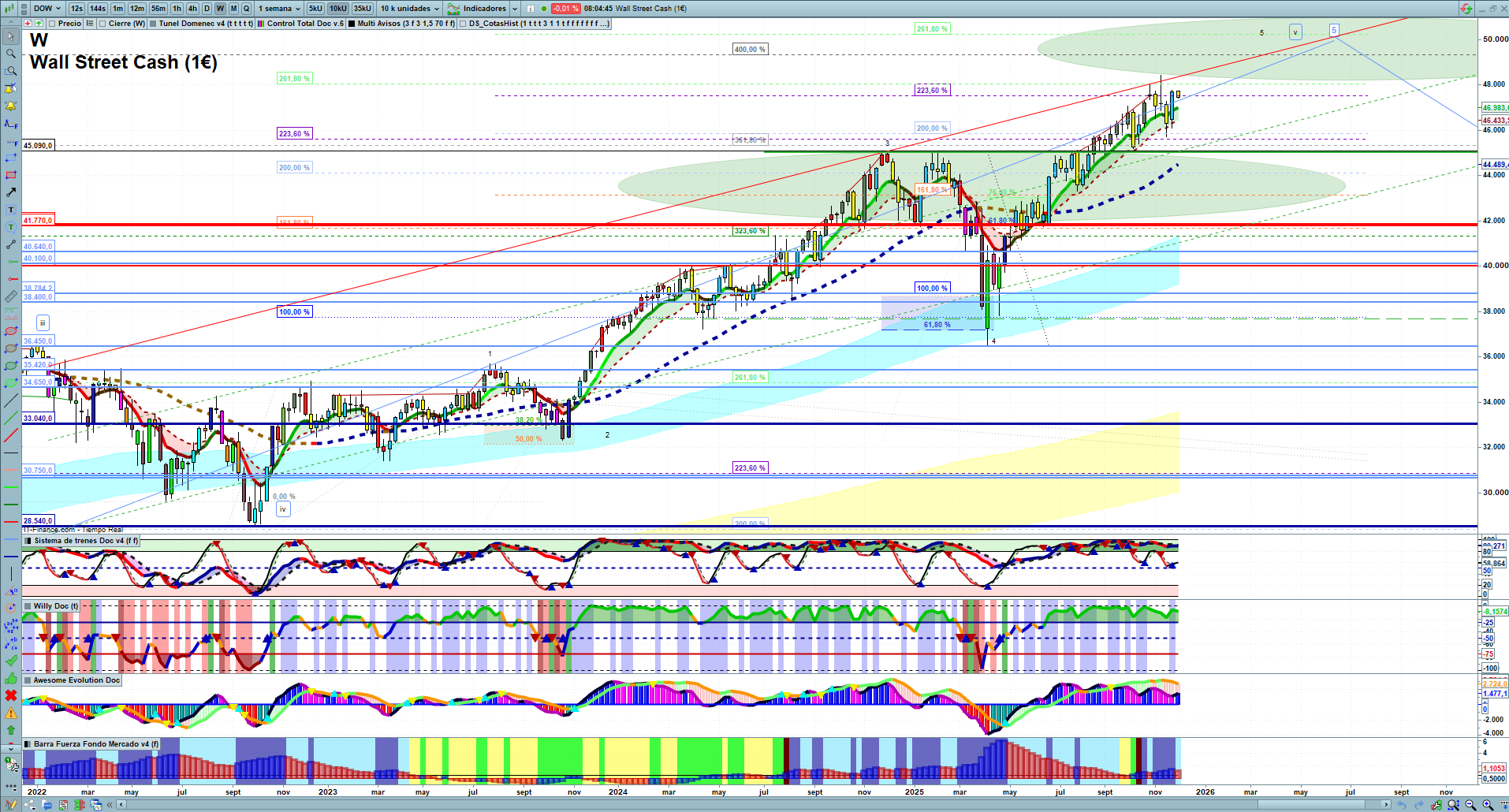Screen dimensions: 1509x812
Task: Set history to 5kU units
Action: pyautogui.click(x=315, y=9)
